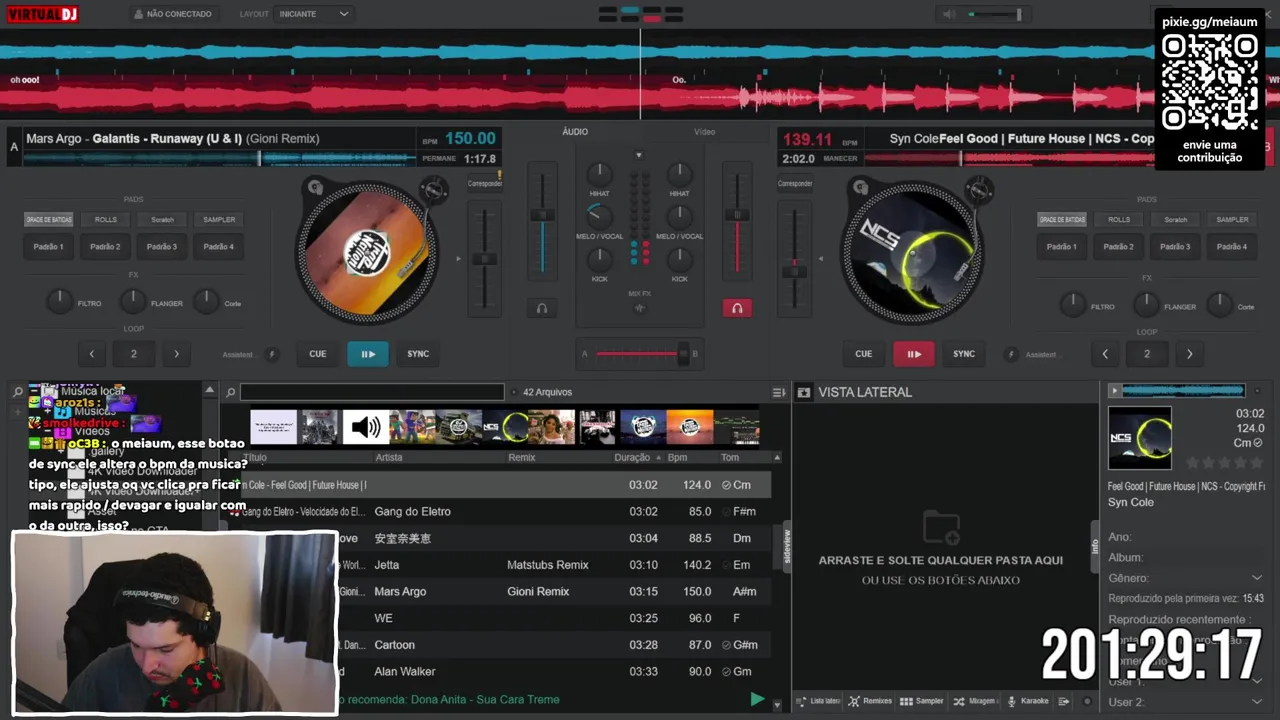Collapse folder tree using top arrow

[209, 390]
